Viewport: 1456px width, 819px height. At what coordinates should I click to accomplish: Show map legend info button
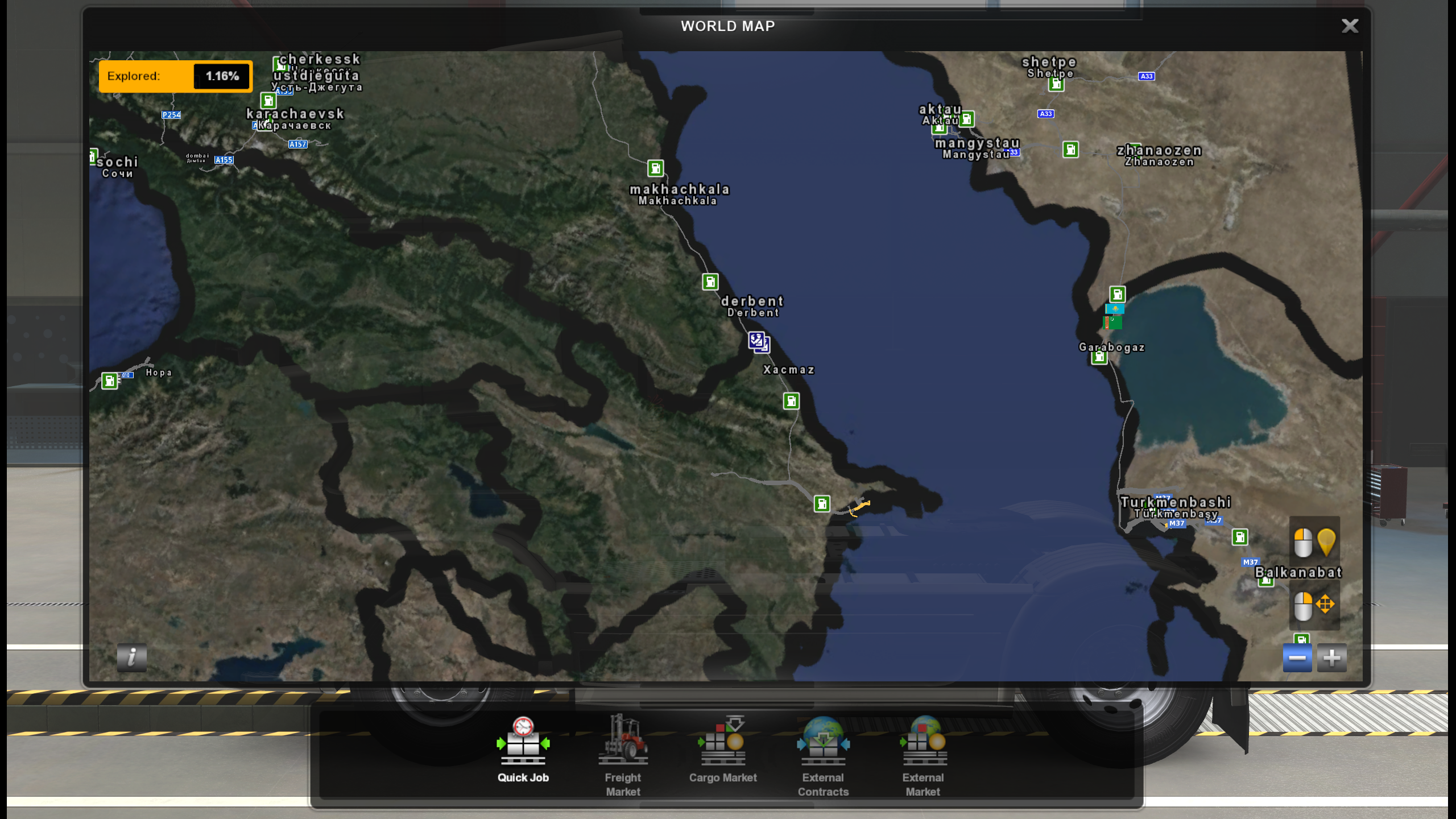131,657
